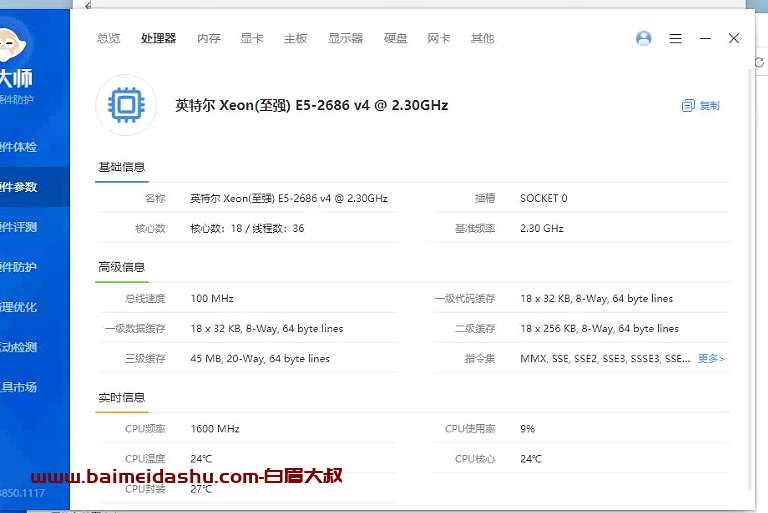The height and width of the screenshot is (513, 768).
Task: Switch to the 显卡 tab
Action: pyautogui.click(x=252, y=38)
